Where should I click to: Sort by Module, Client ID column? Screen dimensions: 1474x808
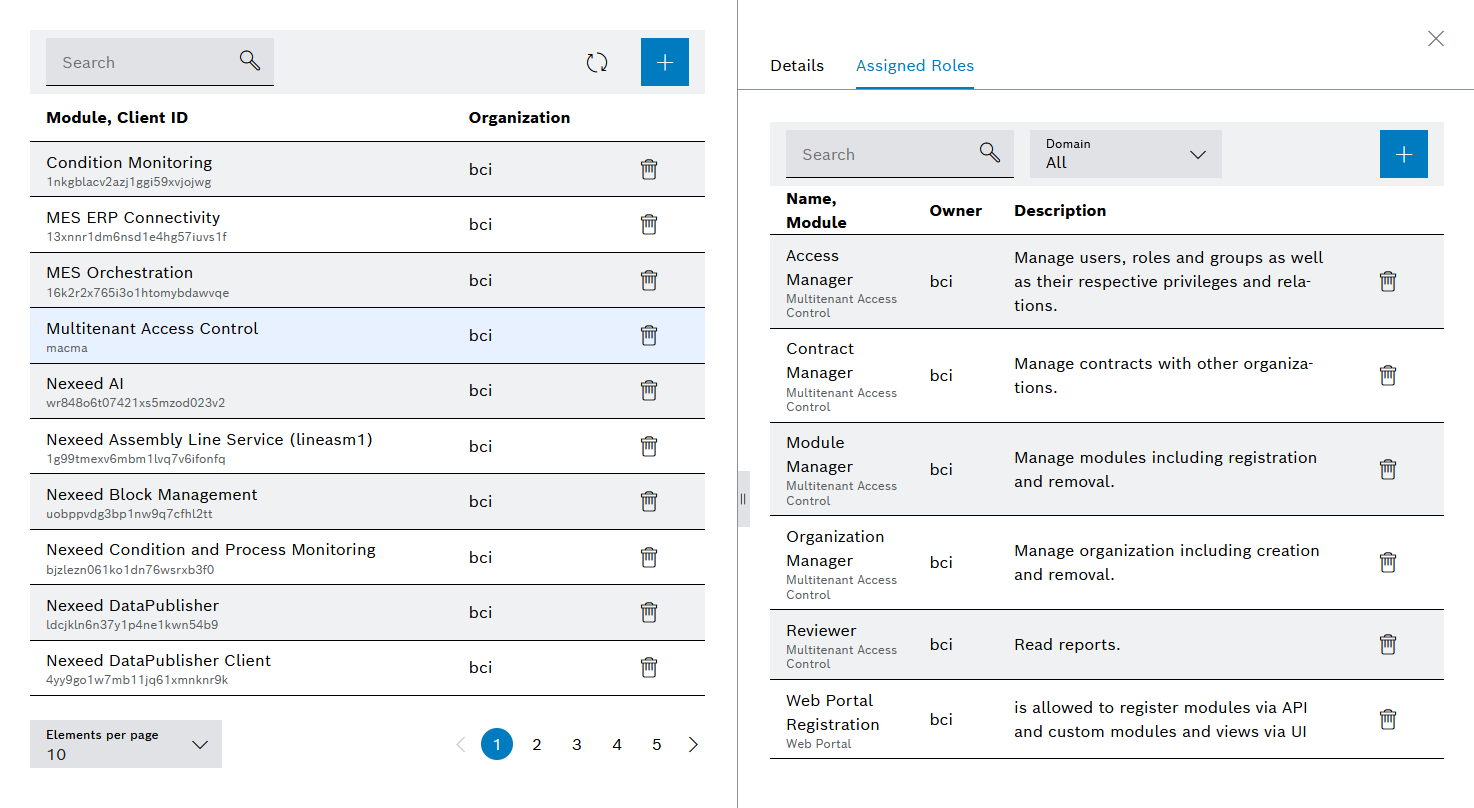pyautogui.click(x=117, y=118)
